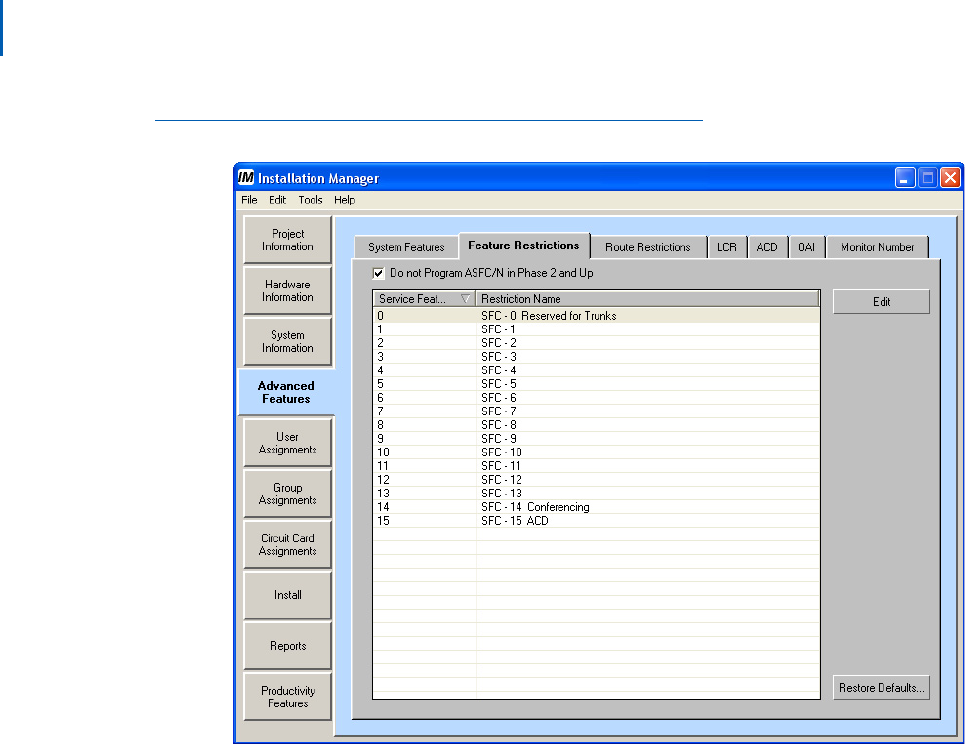Uncheck Do not Program ASFC/N checkbox
The width and height of the screenshot is (973, 744).
pyautogui.click(x=378, y=272)
